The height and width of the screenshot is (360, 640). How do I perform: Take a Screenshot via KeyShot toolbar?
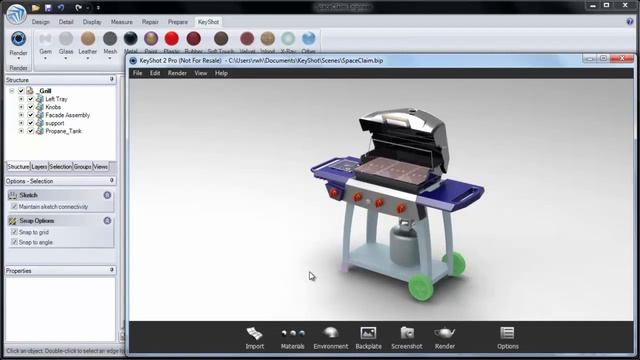407,338
